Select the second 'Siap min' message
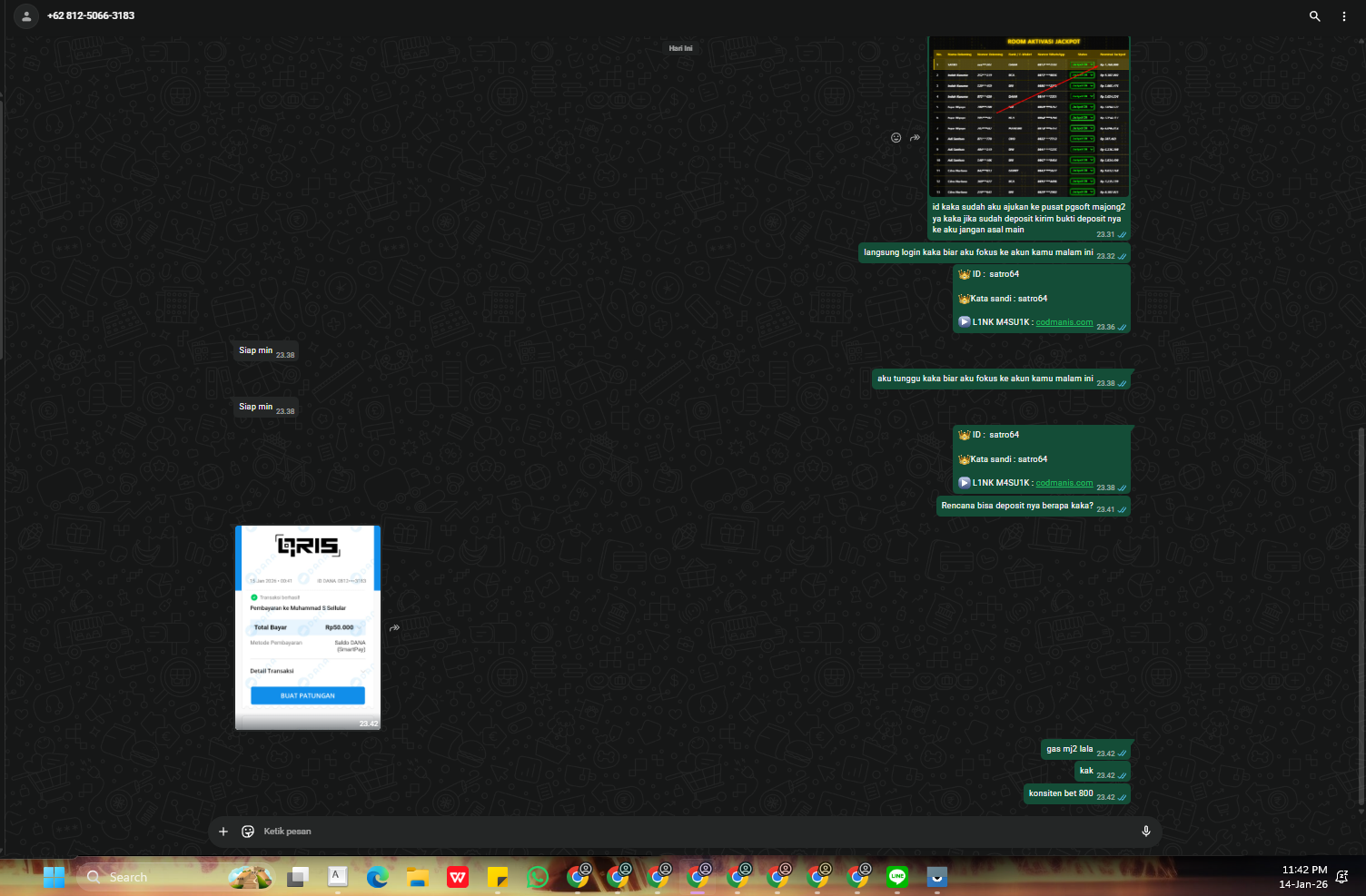Screen dimensions: 1366x896 tap(266, 407)
